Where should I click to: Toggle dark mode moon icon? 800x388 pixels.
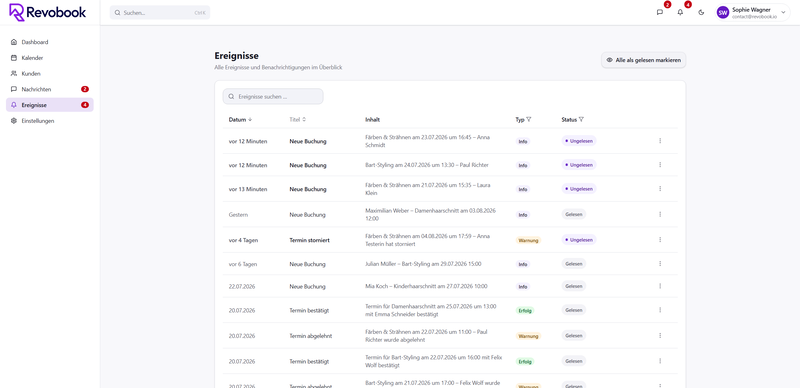pos(701,12)
